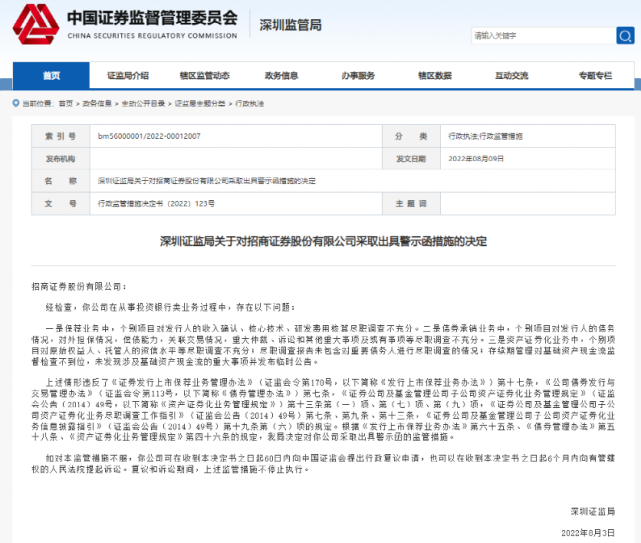The image size is (641, 543).
Task: Go to the 专题专栏 menu
Action: [x=588, y=76]
